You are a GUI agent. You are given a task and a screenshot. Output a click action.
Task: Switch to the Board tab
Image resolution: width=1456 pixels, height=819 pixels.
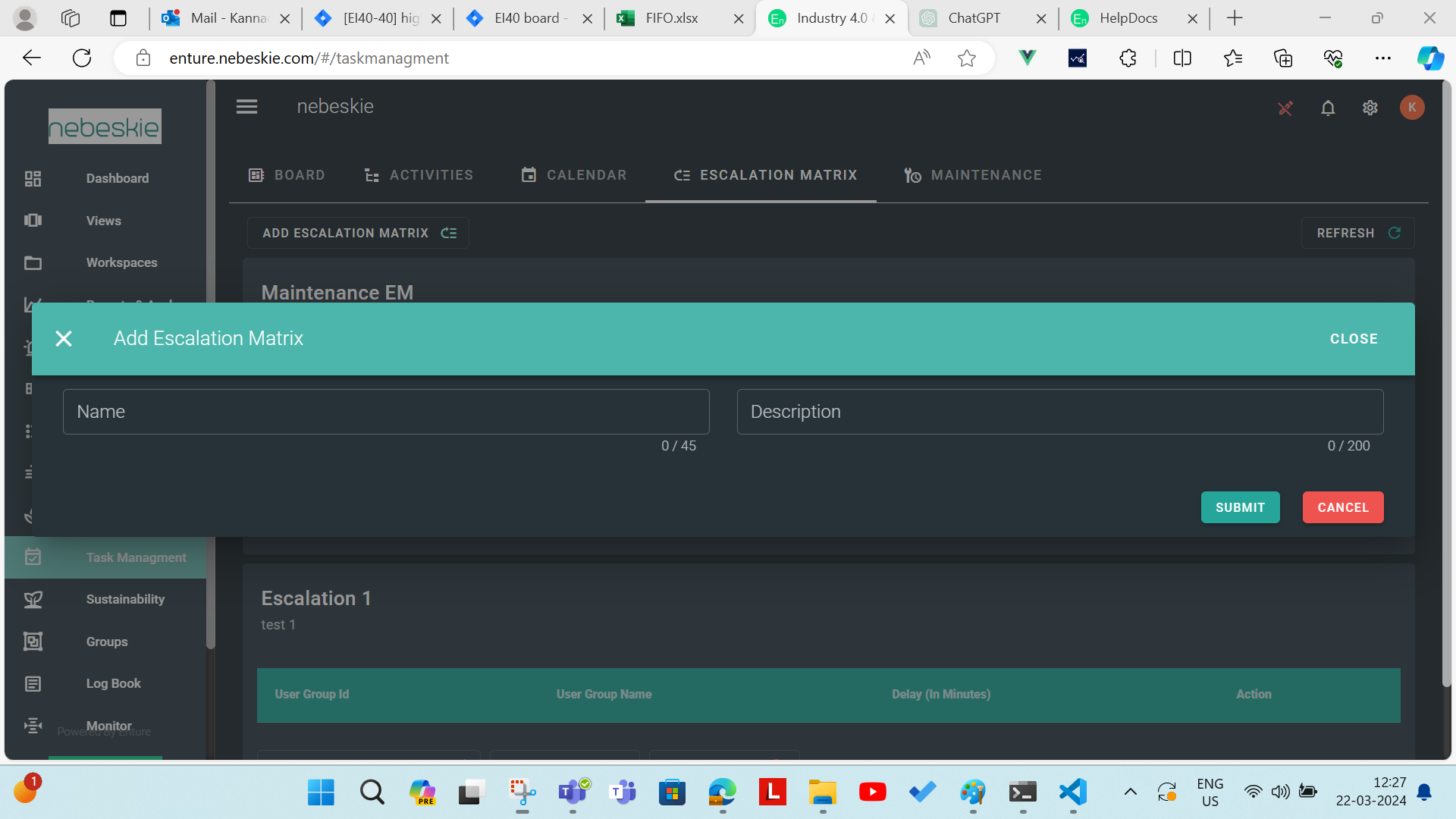[287, 175]
